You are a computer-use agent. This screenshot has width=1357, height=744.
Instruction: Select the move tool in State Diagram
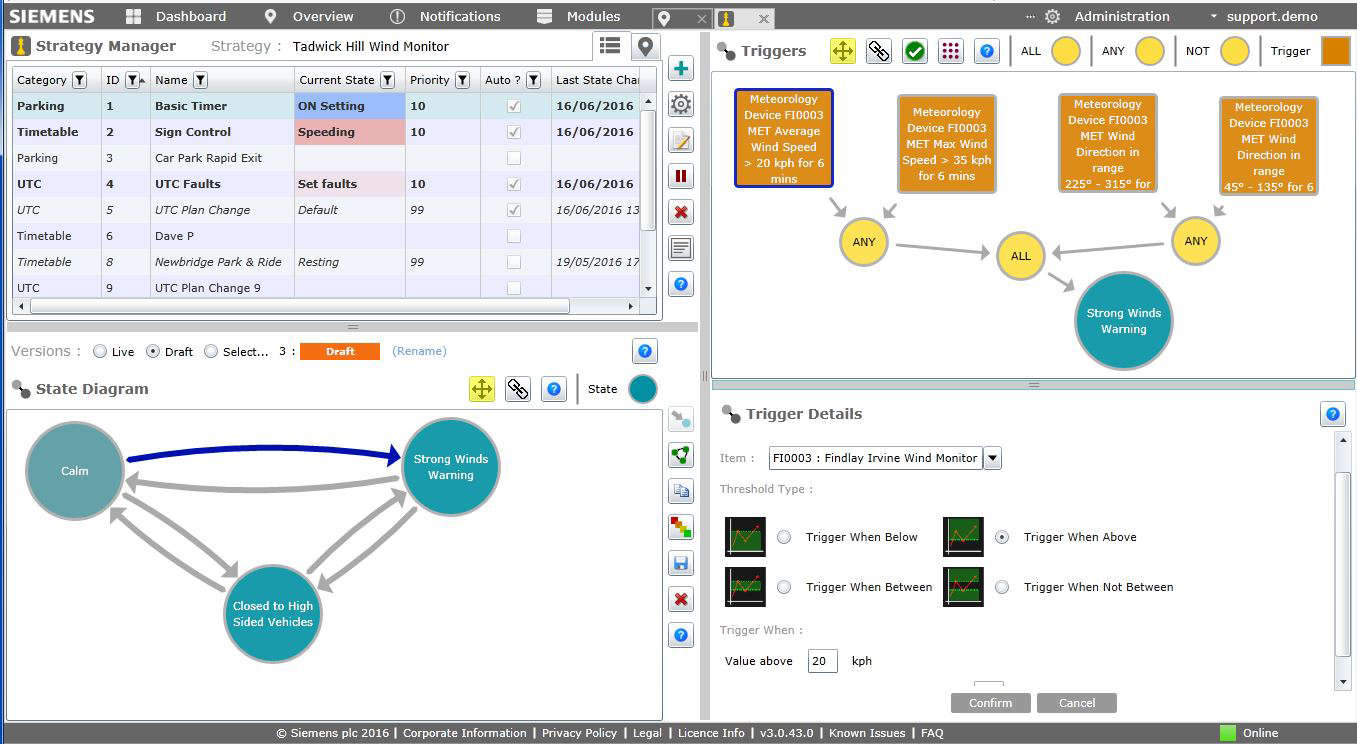click(x=482, y=390)
